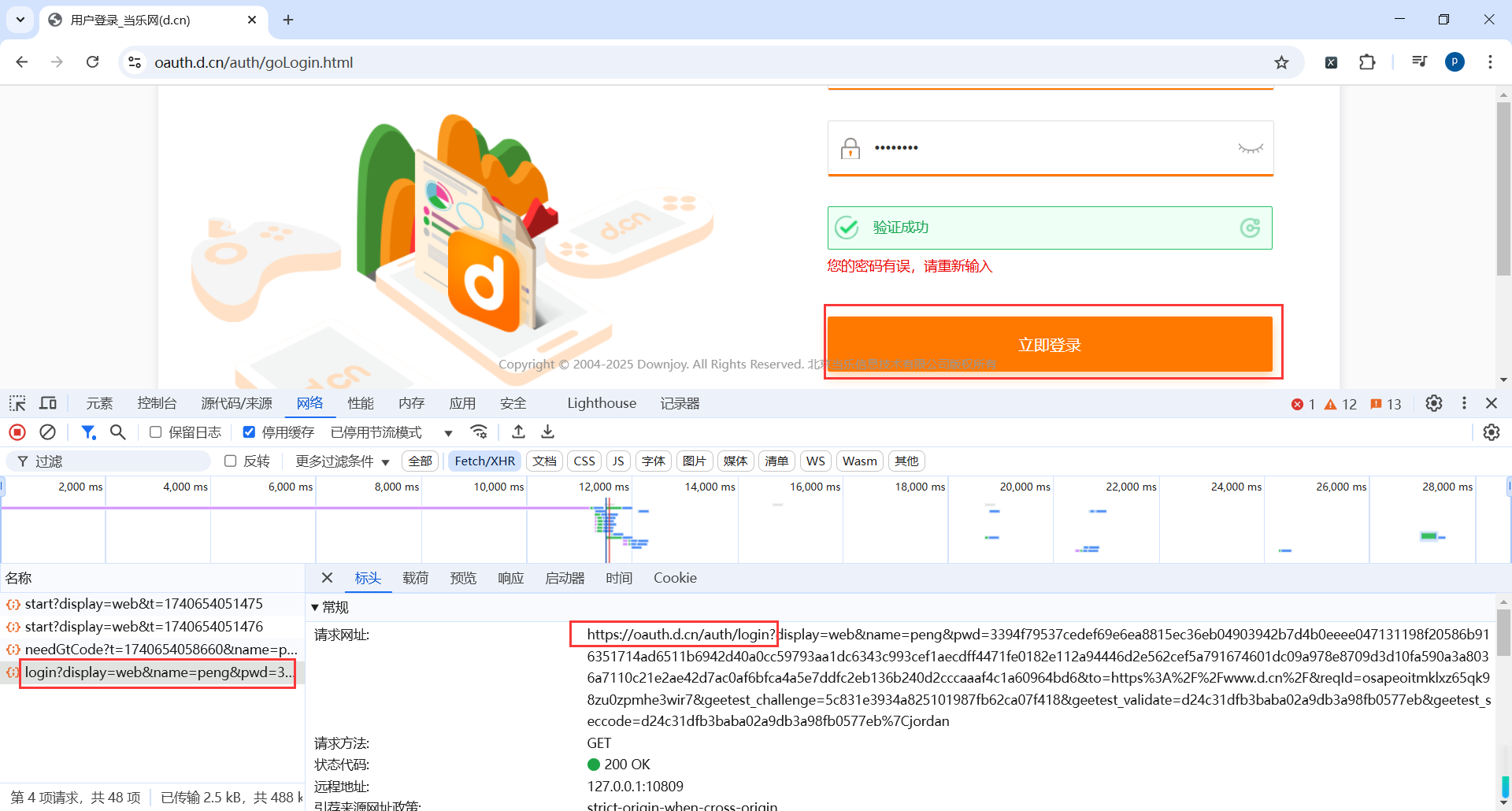Open the Cookie tab
This screenshot has height=811, width=1512.
675,578
